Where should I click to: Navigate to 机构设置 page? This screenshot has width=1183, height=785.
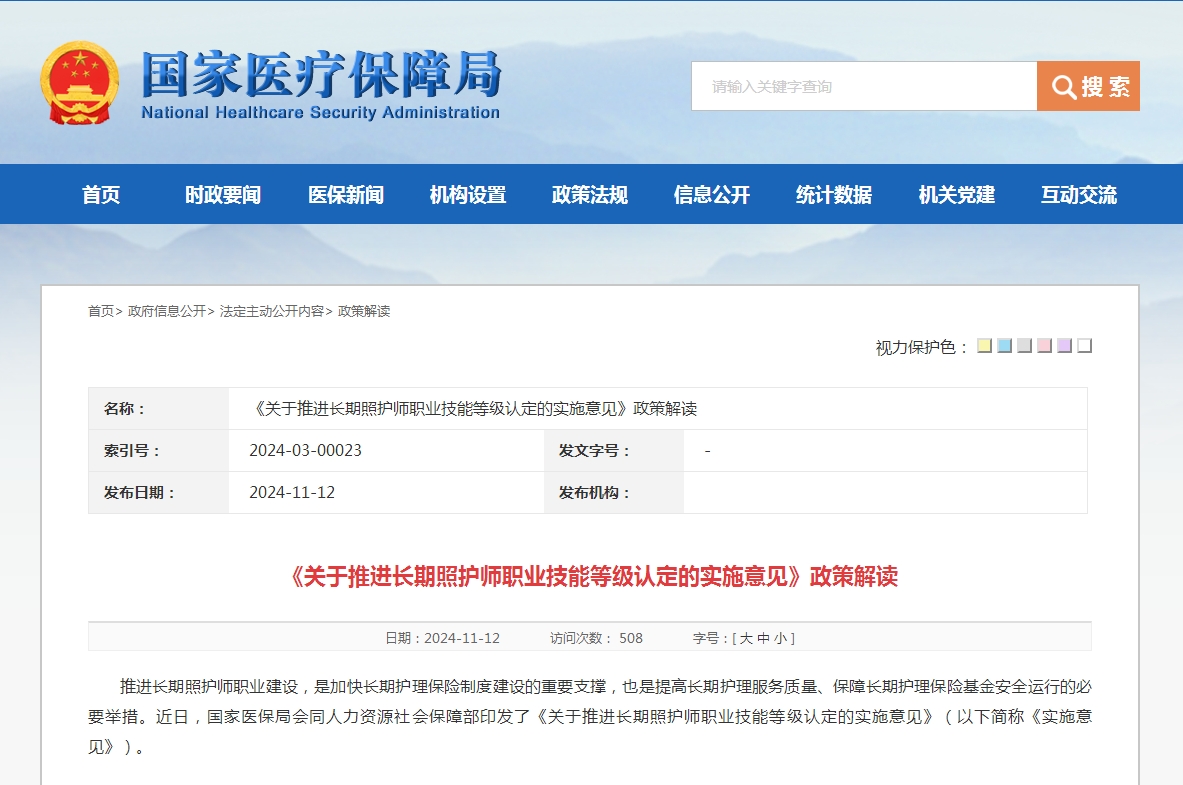pyautogui.click(x=468, y=195)
